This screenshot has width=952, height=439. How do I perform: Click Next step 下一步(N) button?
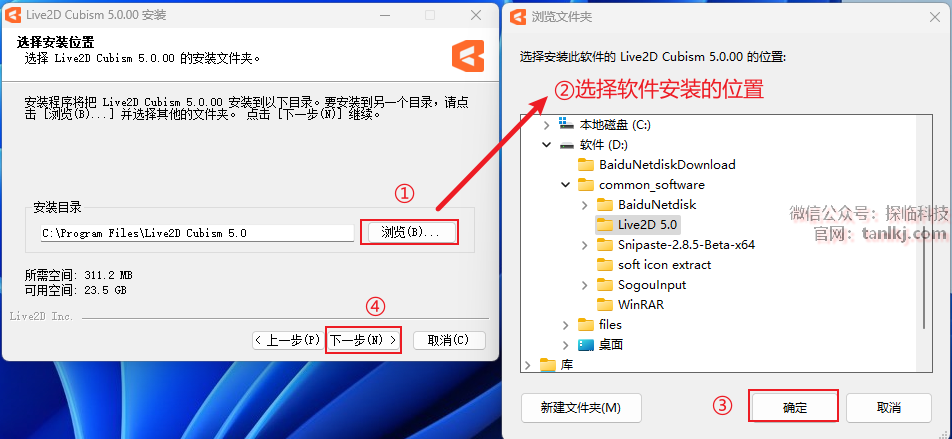pyautogui.click(x=363, y=340)
